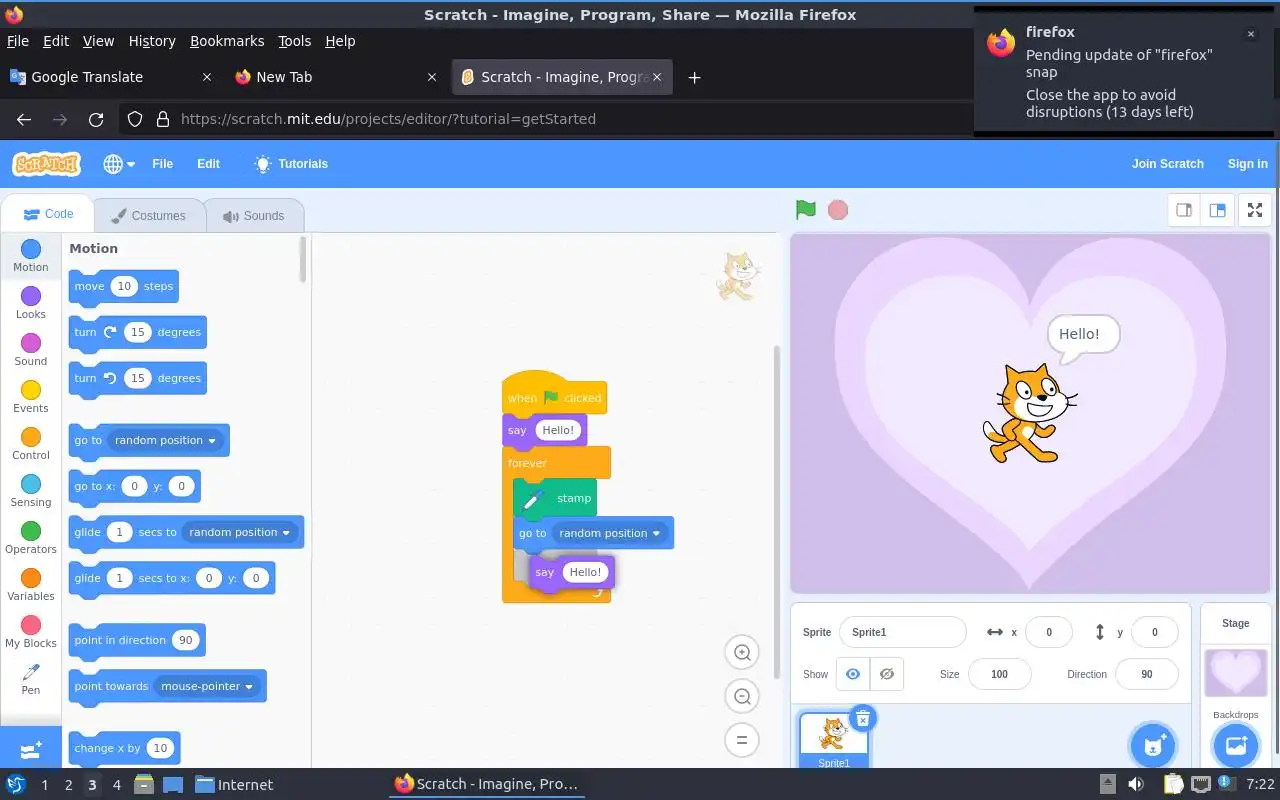Click the sprite x position field
This screenshot has height=800, width=1280.
point(1048,632)
